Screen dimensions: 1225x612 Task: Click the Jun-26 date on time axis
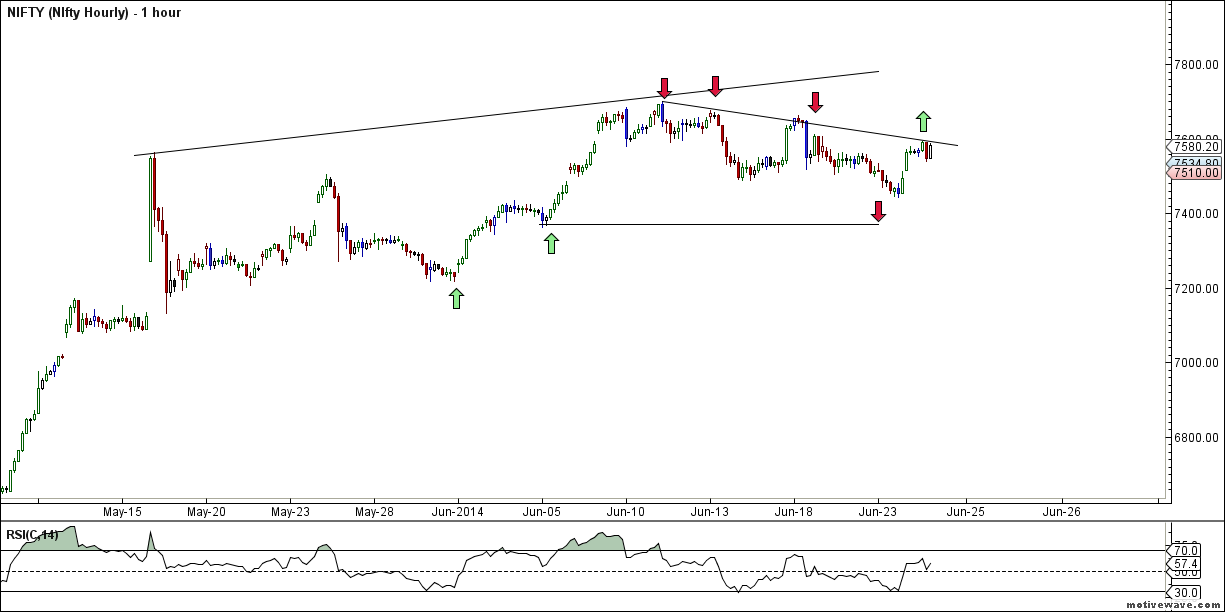pyautogui.click(x=1061, y=511)
